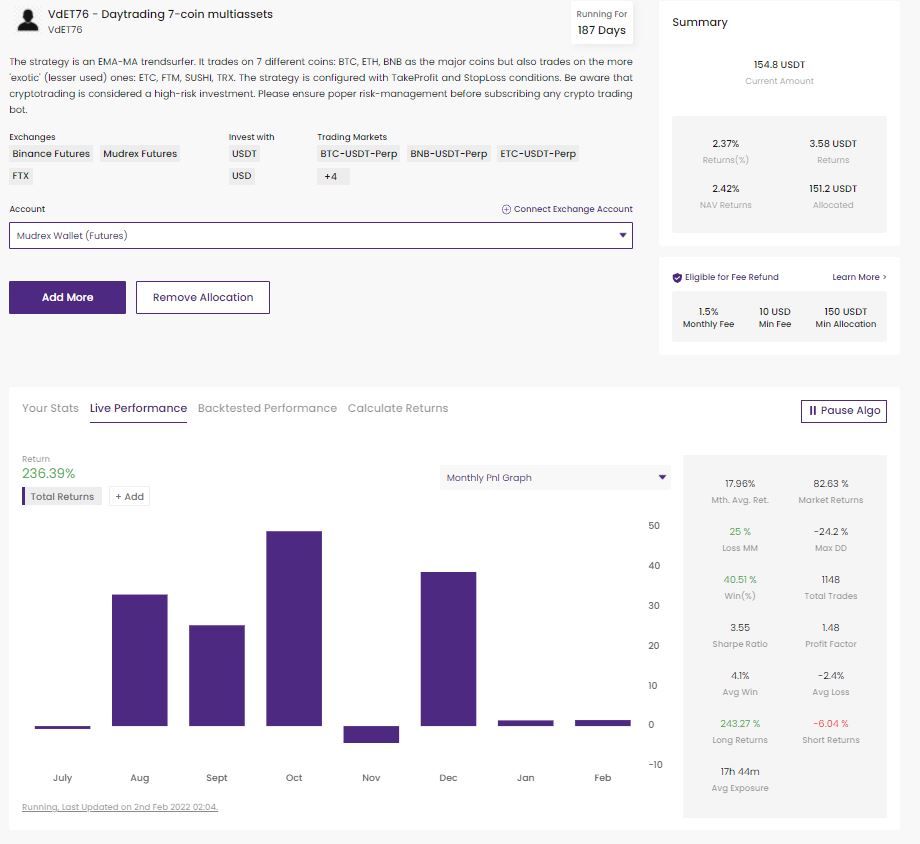920x844 pixels.
Task: Click the negative November bar in chart
Action: pyautogui.click(x=371, y=734)
